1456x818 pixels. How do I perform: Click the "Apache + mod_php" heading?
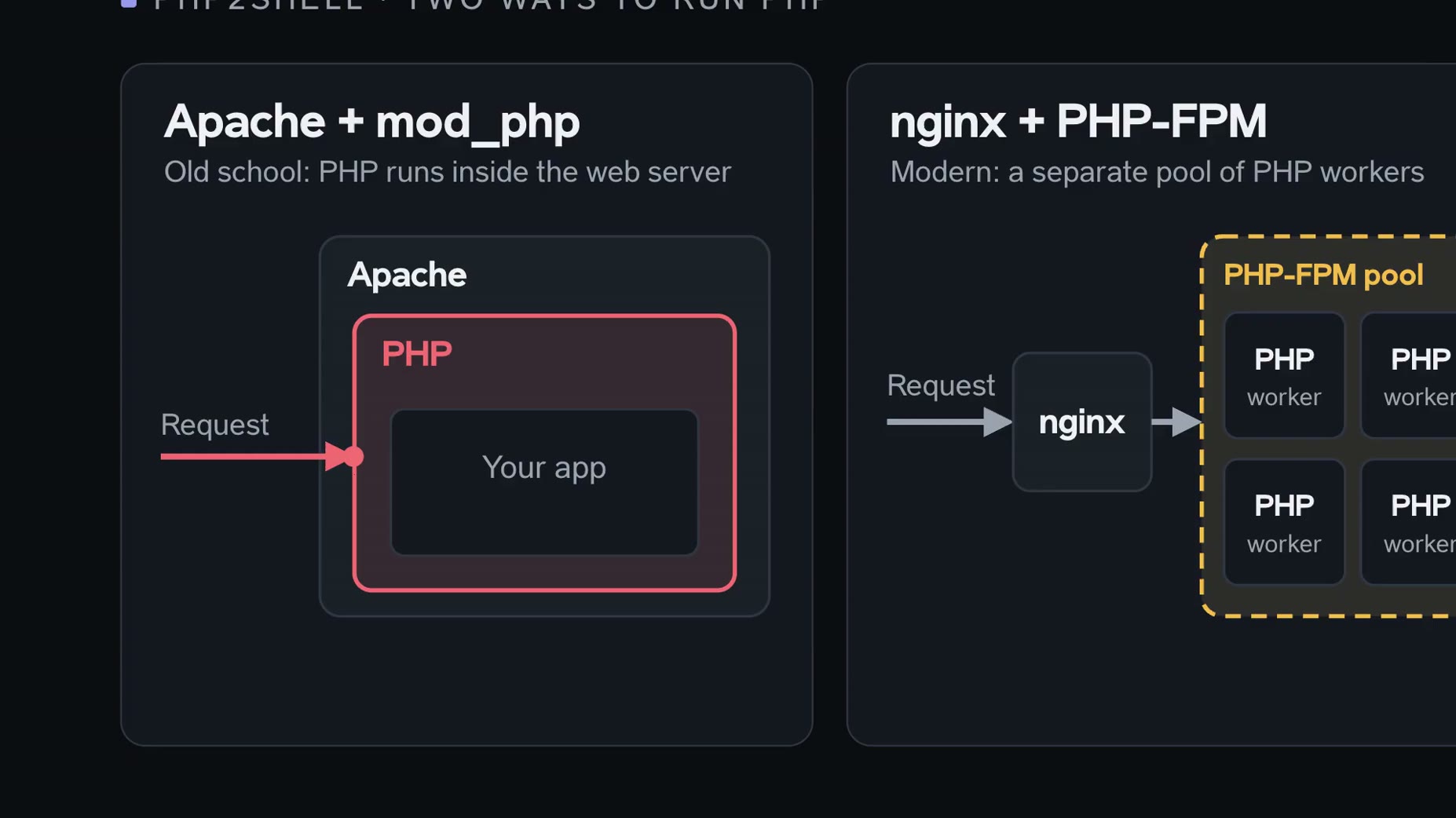[371, 122]
